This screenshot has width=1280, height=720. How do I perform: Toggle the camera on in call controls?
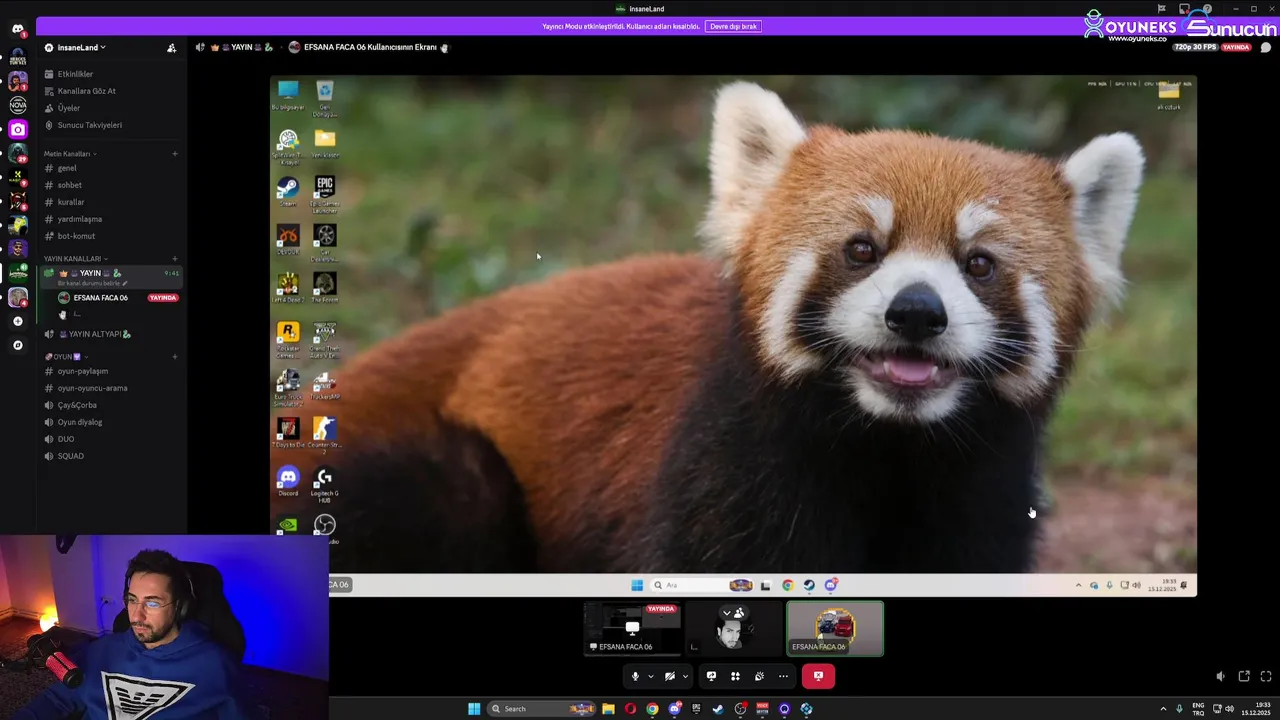pos(669,676)
